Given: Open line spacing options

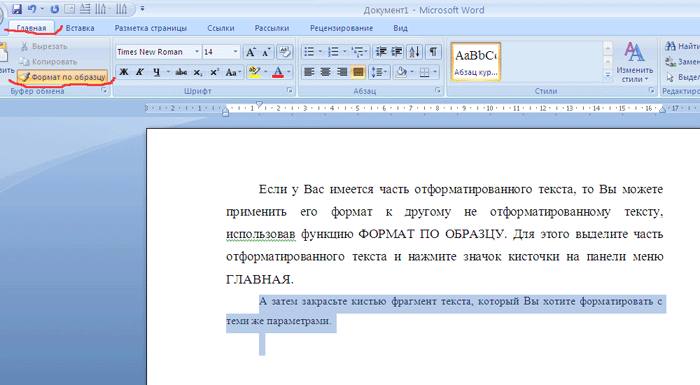Looking at the screenshot, I should [379, 72].
